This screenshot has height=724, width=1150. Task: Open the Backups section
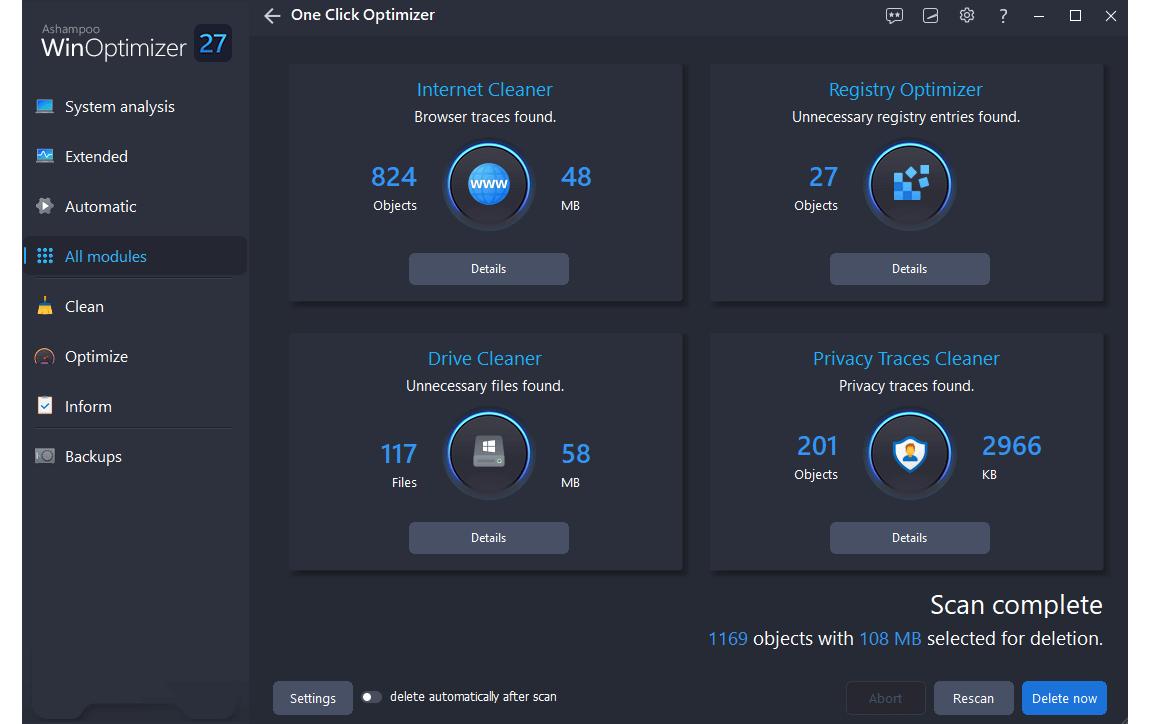click(x=93, y=457)
